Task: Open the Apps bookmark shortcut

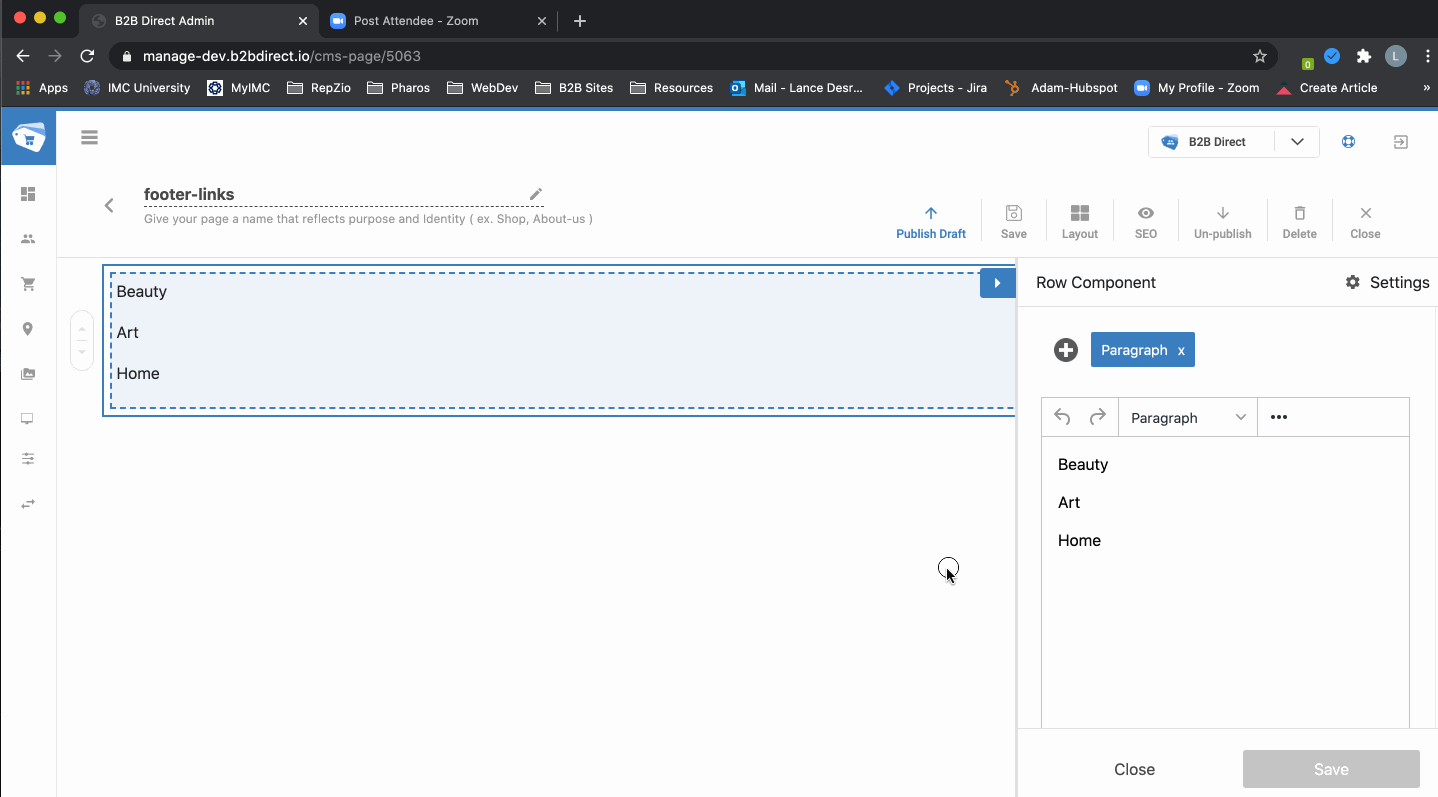Action: [x=42, y=88]
